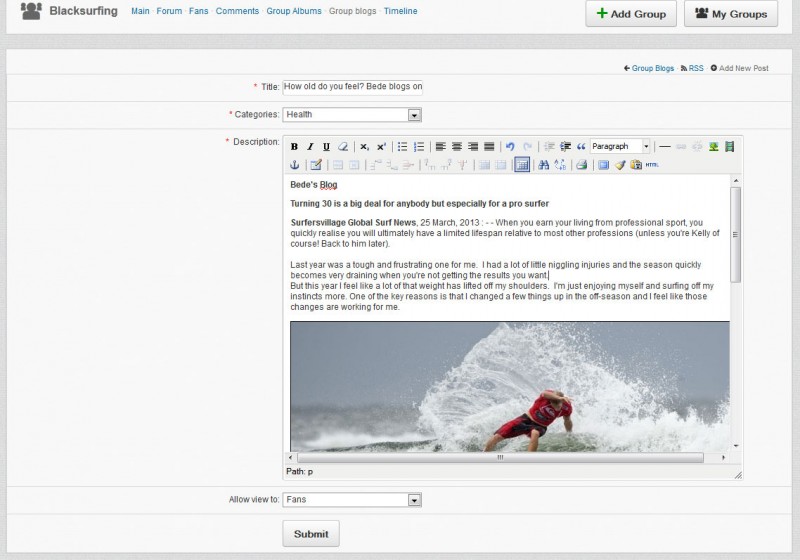Insert a bulleted list
Image resolution: width=800 pixels, height=560 pixels.
[402, 147]
